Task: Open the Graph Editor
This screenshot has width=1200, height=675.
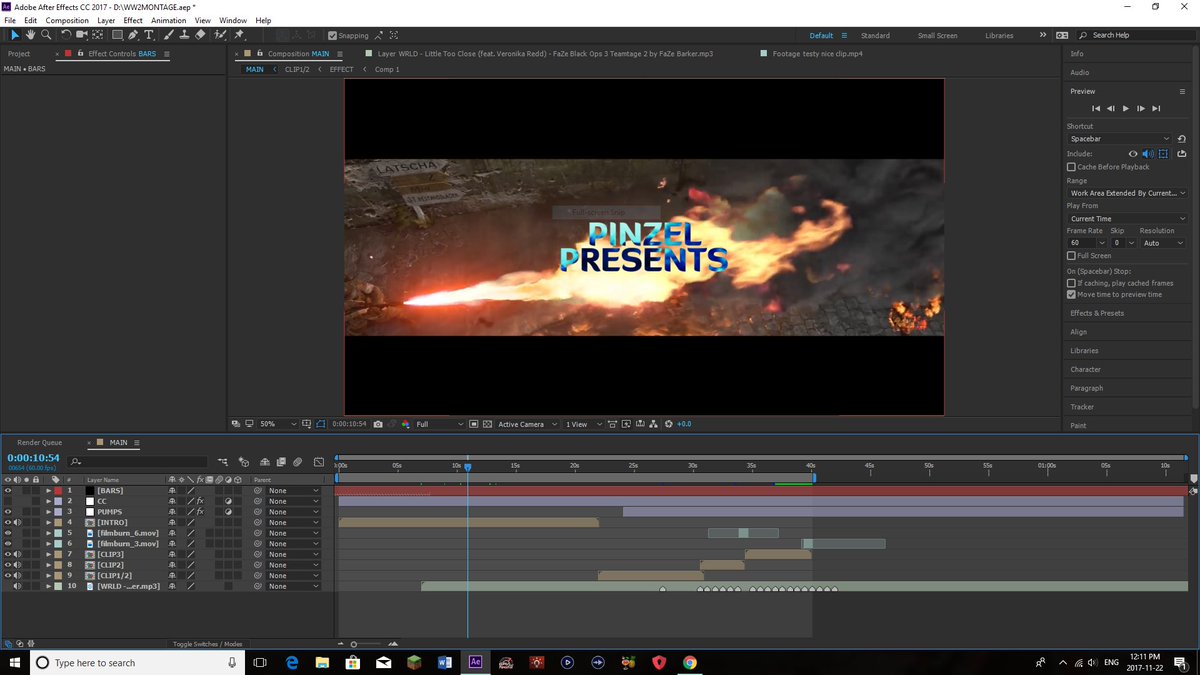Action: (319, 464)
